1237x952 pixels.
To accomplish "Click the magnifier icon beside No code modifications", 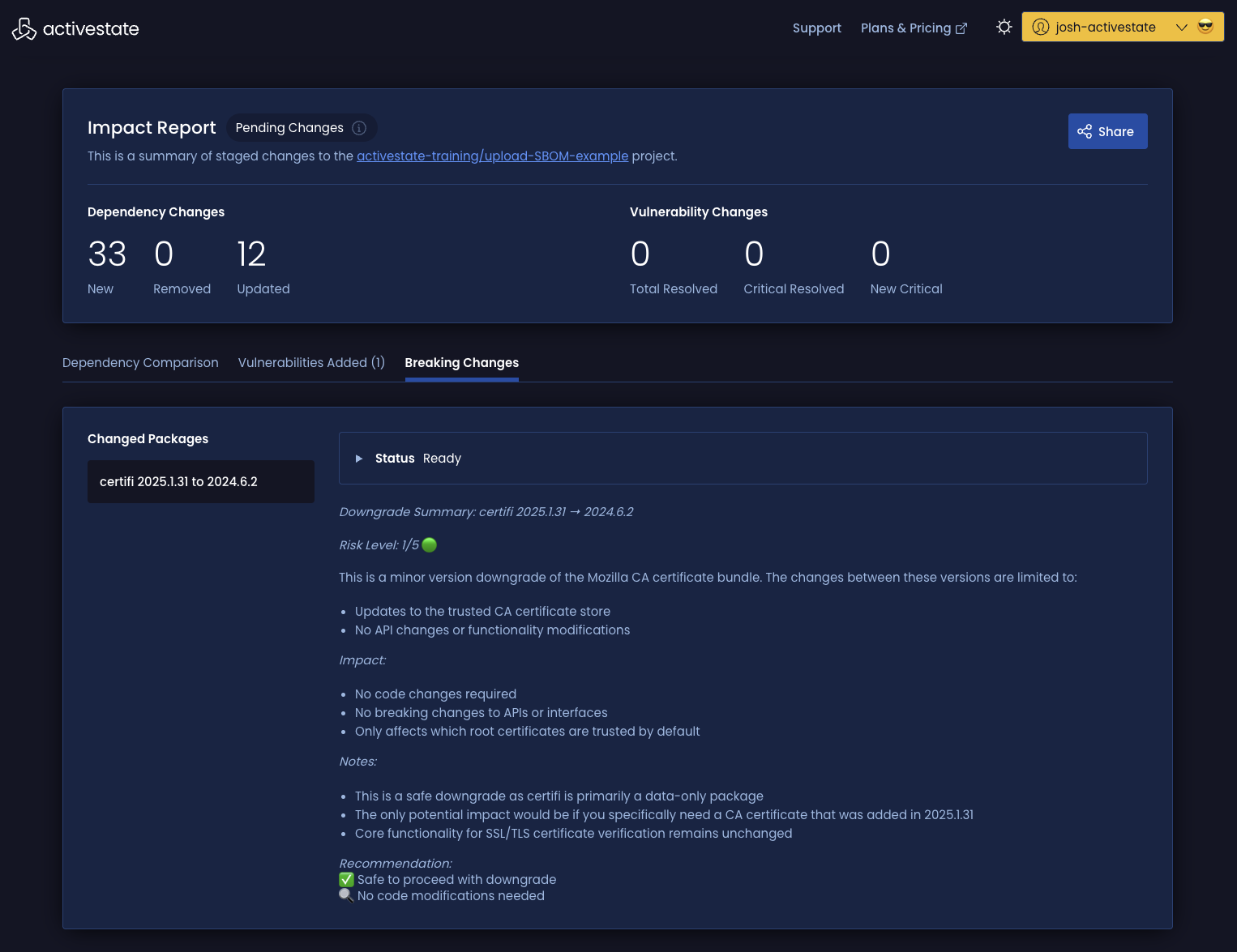I will point(346,896).
